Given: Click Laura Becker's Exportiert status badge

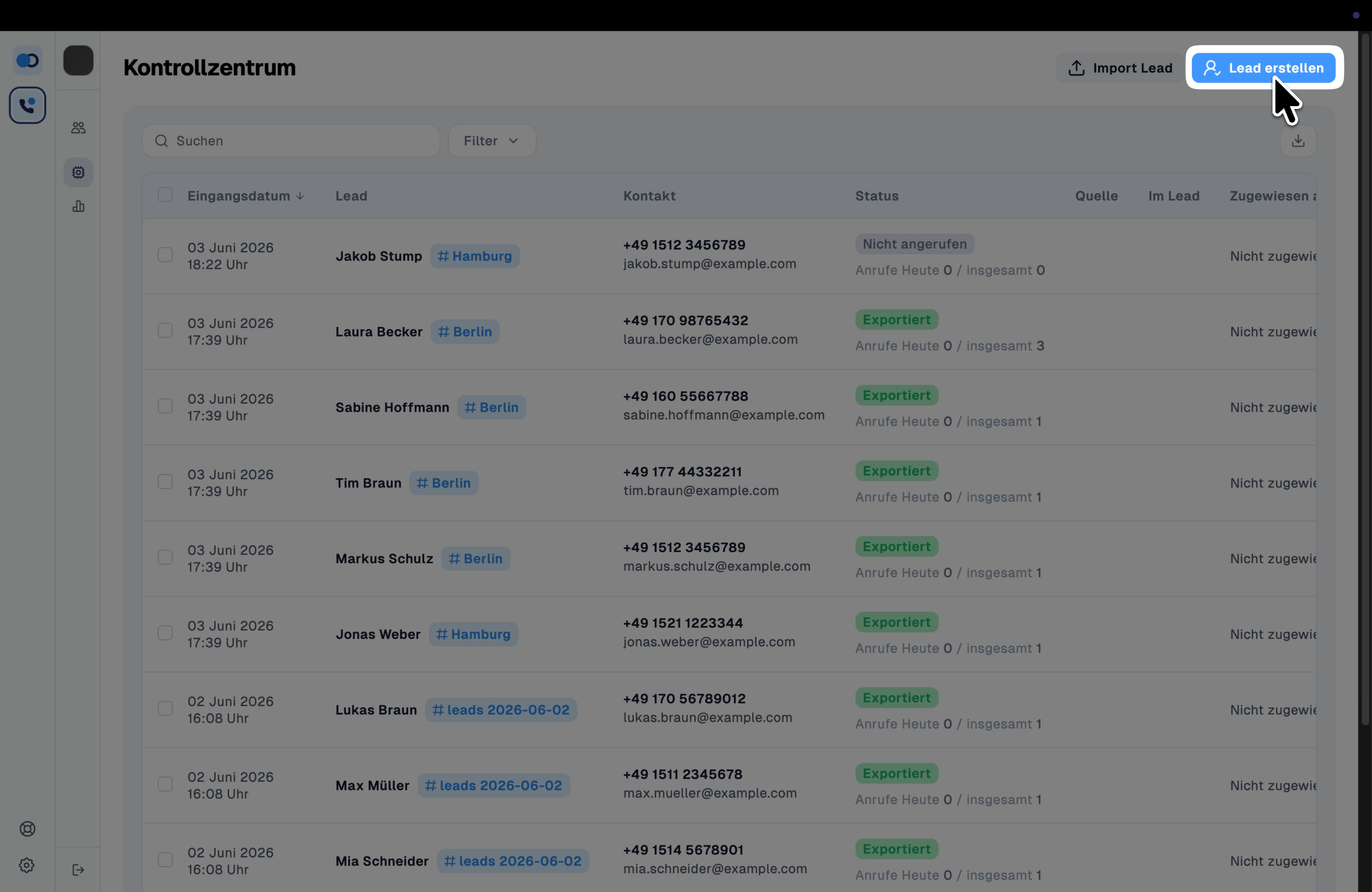Looking at the screenshot, I should (896, 320).
